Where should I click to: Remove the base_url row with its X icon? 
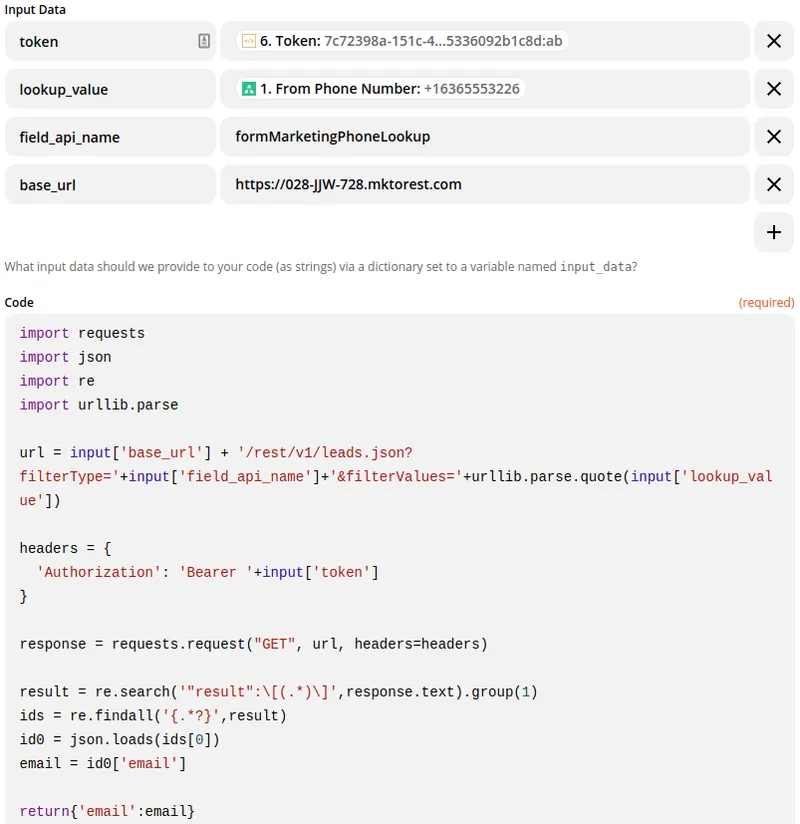click(x=773, y=184)
